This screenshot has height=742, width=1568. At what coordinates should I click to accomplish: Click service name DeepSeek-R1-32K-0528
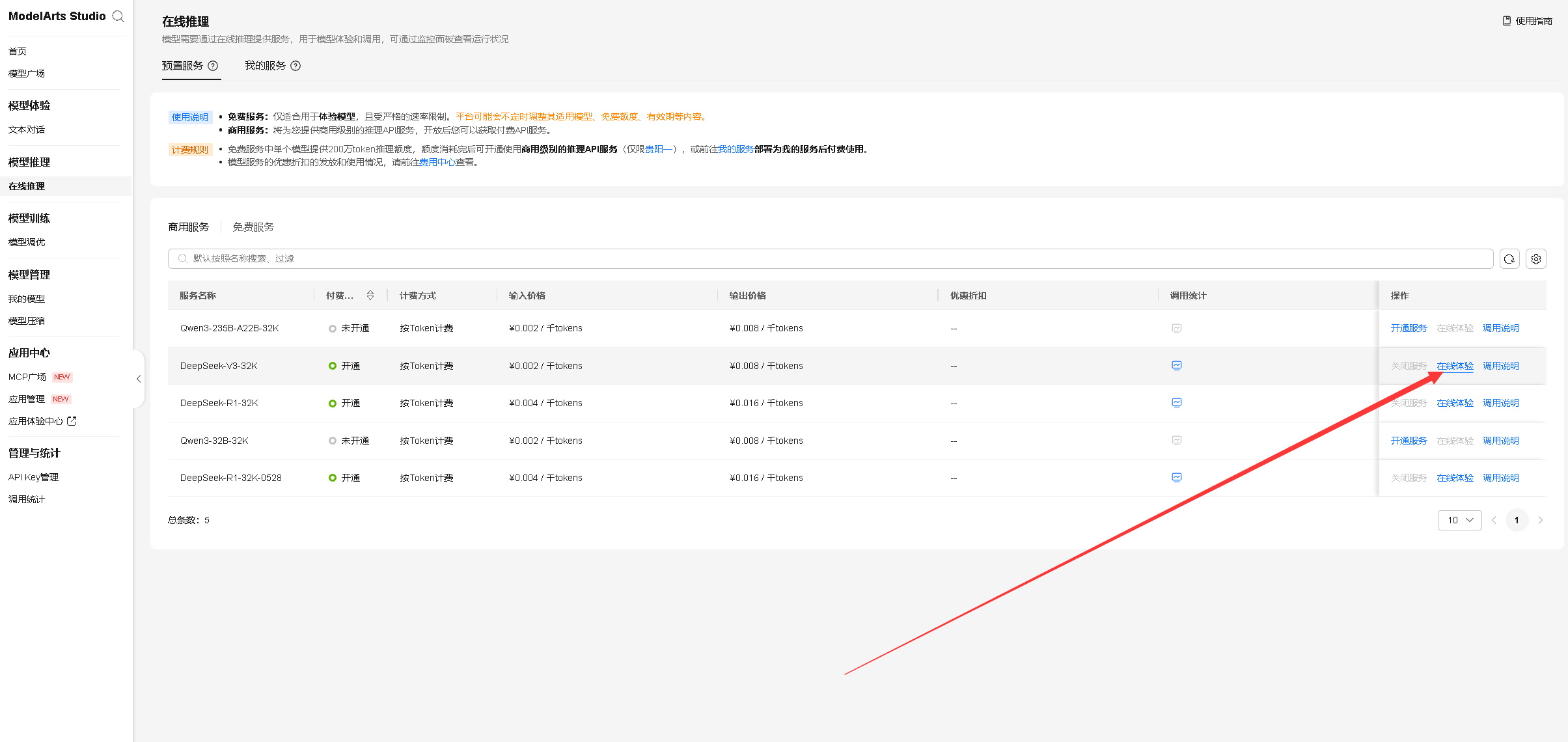click(x=231, y=478)
